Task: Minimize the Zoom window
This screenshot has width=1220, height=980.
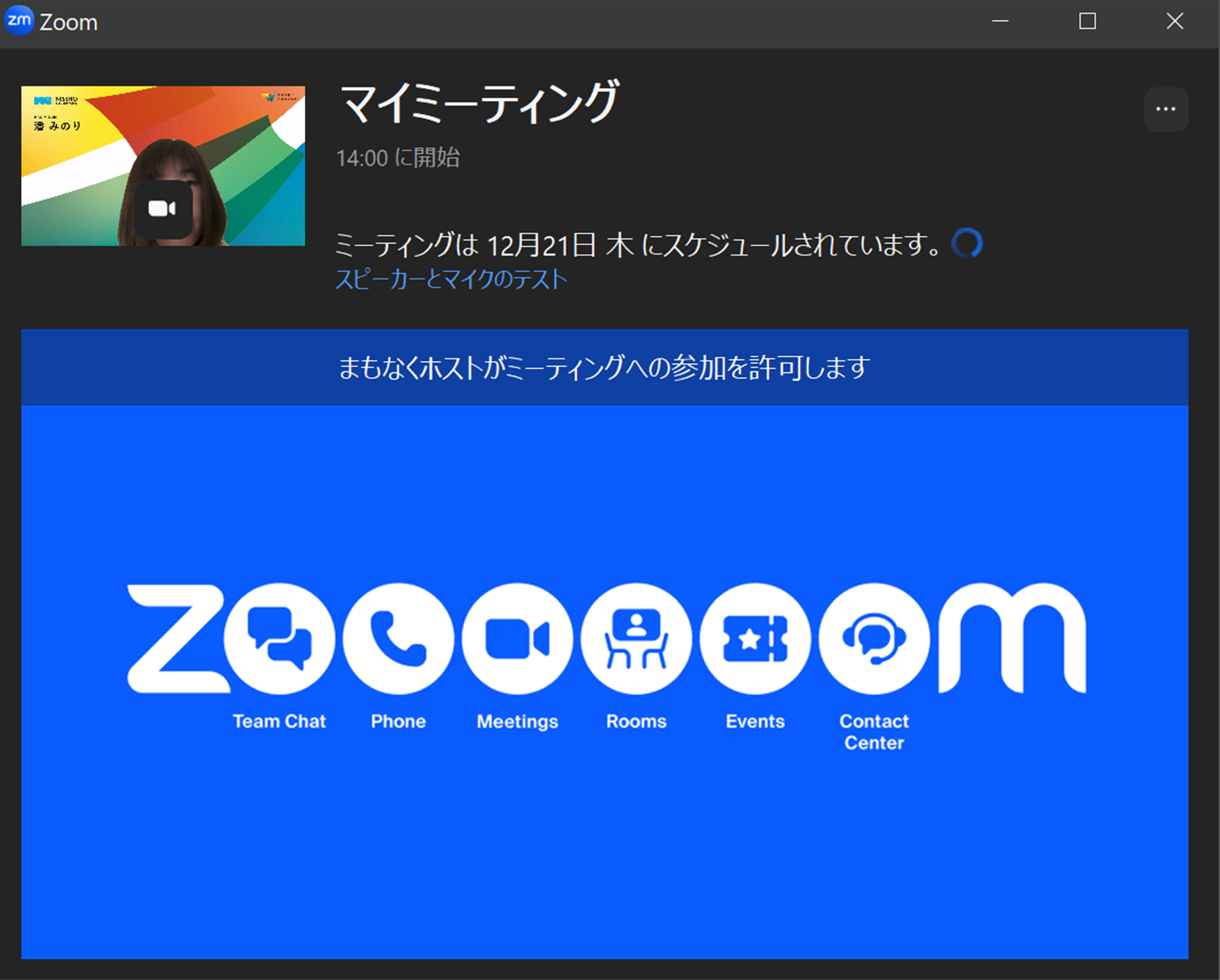Action: click(x=1000, y=22)
